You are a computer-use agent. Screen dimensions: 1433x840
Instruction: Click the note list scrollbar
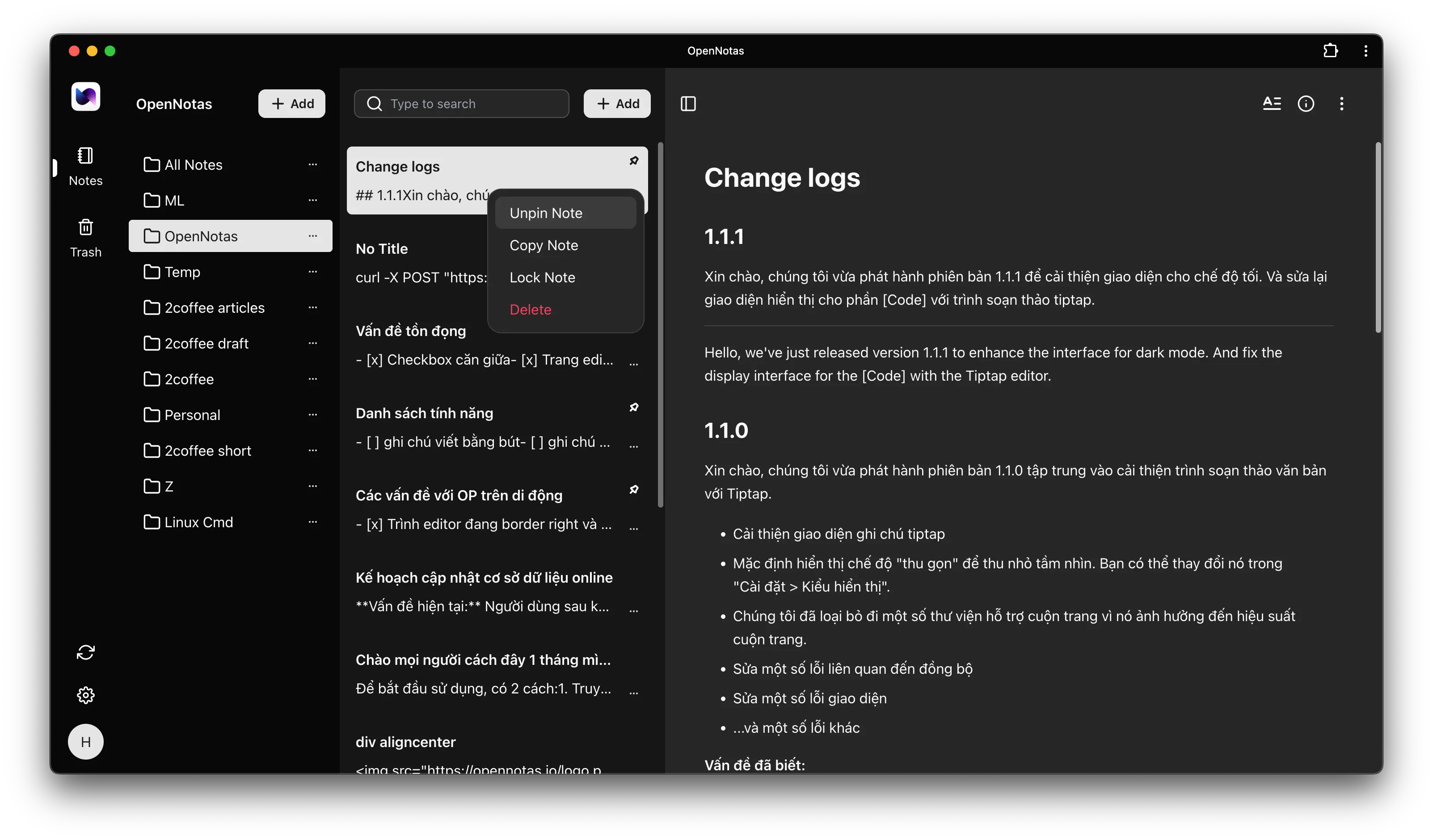660,324
